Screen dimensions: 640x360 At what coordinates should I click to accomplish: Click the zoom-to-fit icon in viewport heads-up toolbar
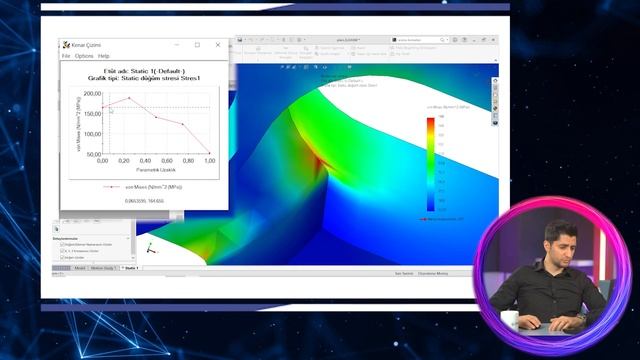282,67
